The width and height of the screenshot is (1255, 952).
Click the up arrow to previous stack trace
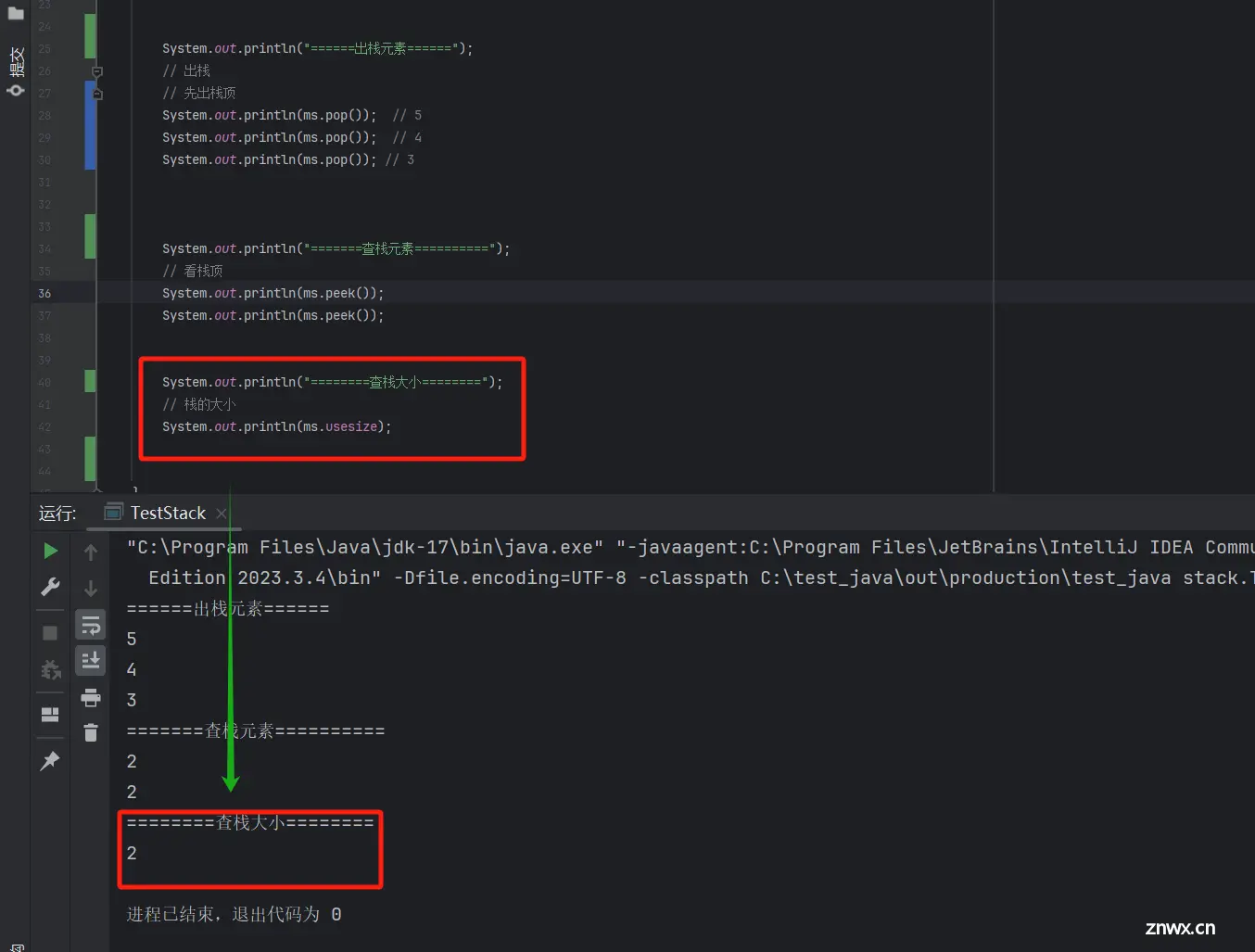point(91,552)
